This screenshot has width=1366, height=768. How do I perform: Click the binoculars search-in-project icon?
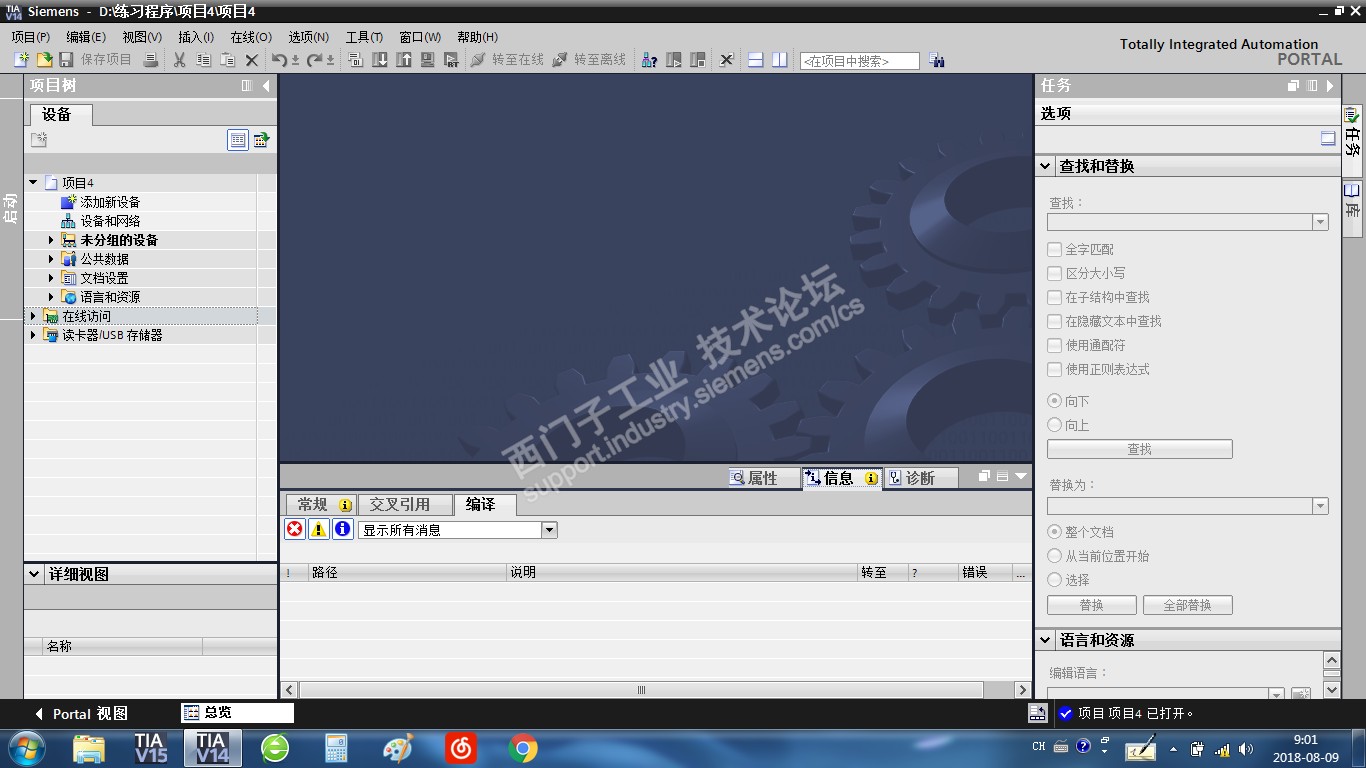[x=936, y=60]
